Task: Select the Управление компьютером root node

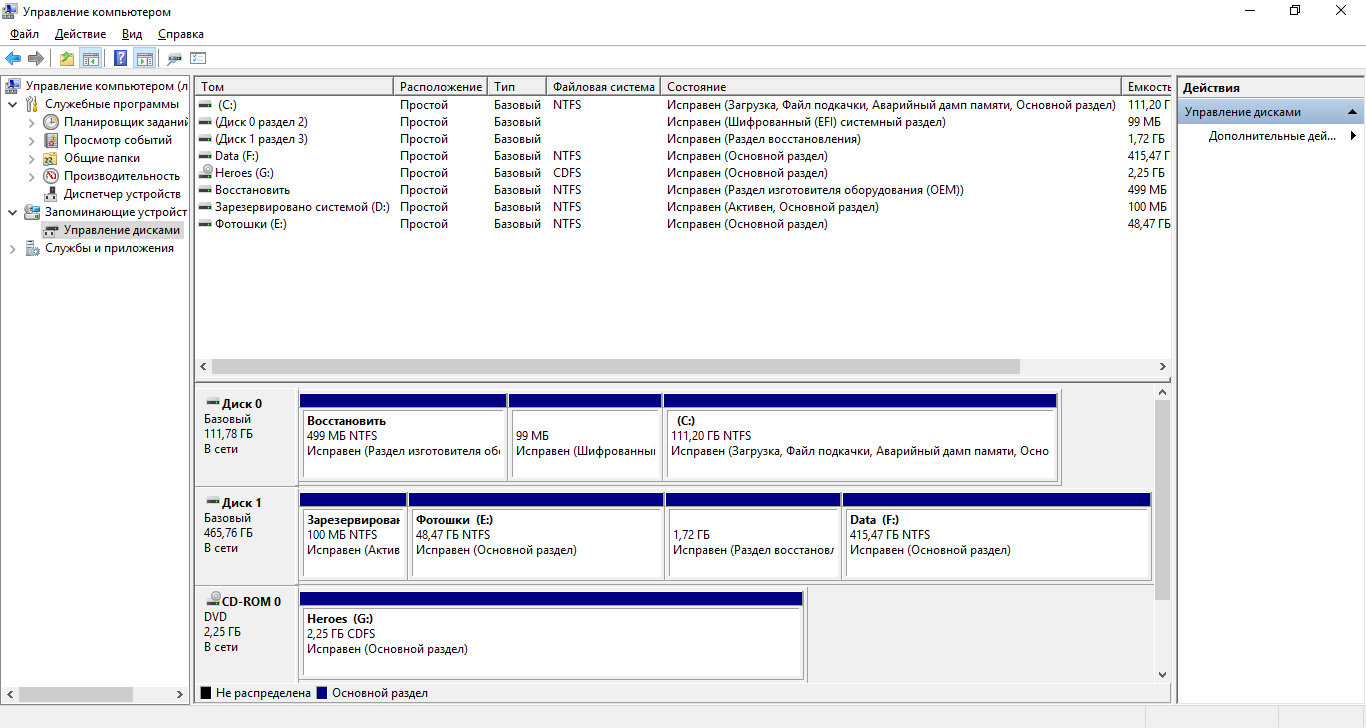Action: coord(97,87)
